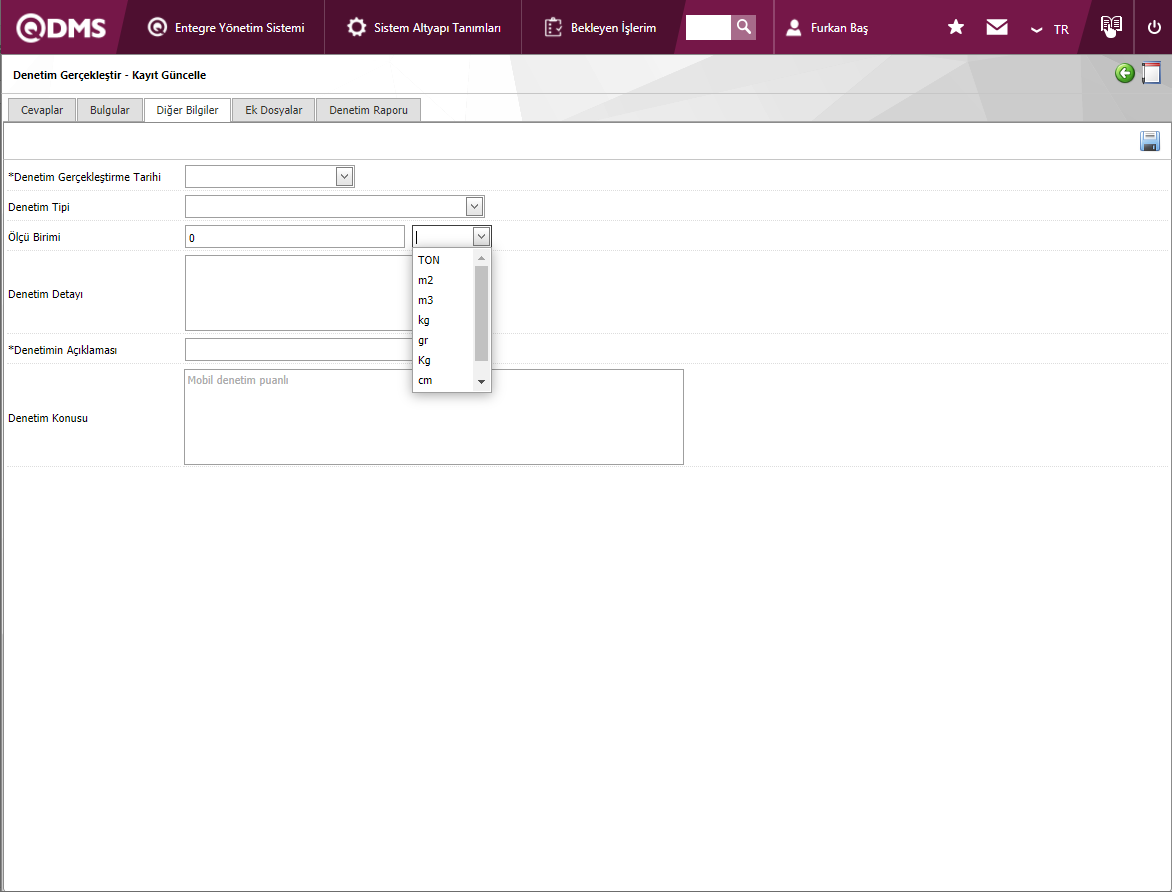1172x892 pixels.
Task: Open the Denetim Tipi dropdown
Action: pos(475,207)
